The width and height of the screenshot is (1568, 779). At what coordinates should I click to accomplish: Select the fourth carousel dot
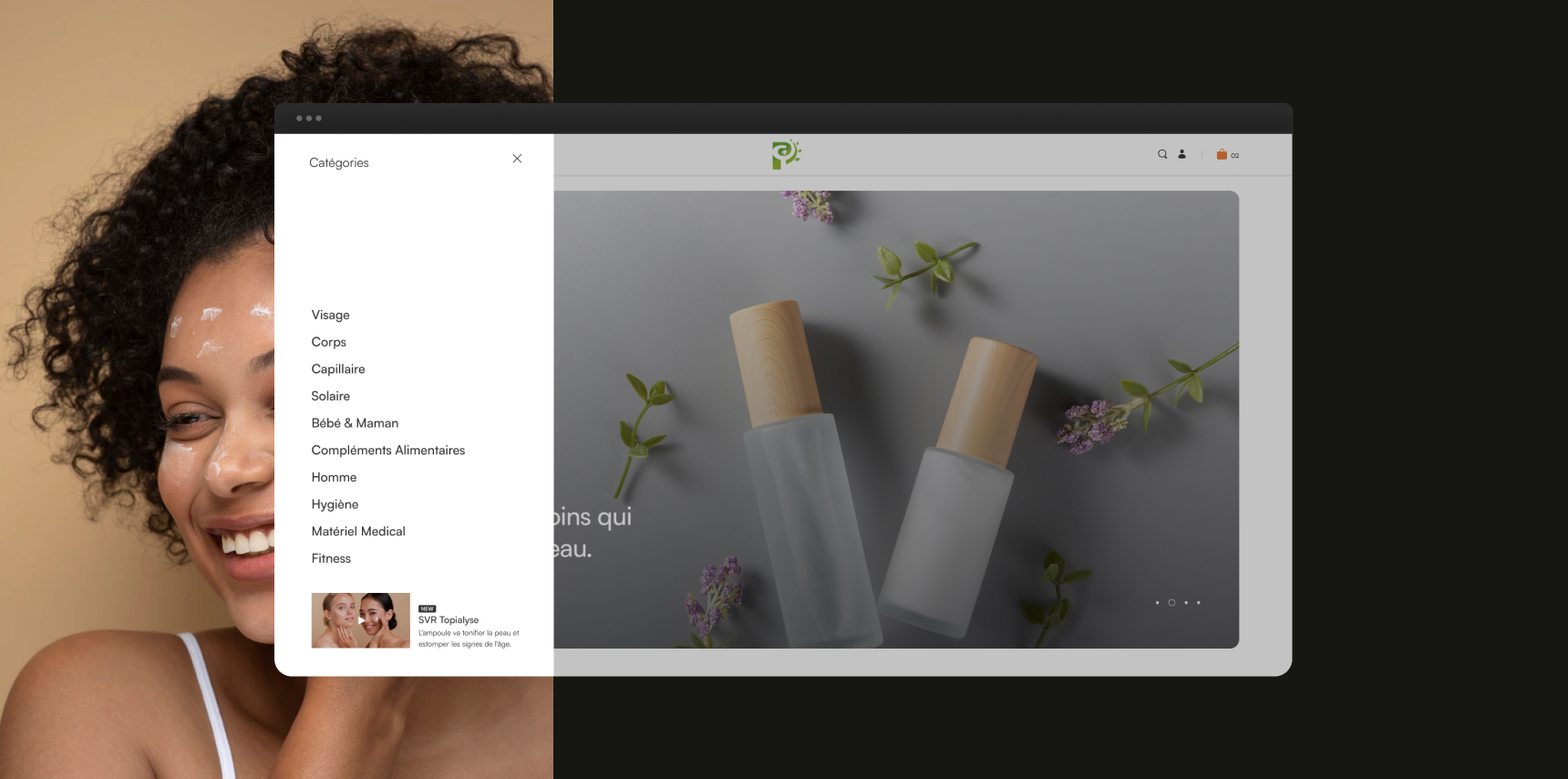pyautogui.click(x=1199, y=603)
